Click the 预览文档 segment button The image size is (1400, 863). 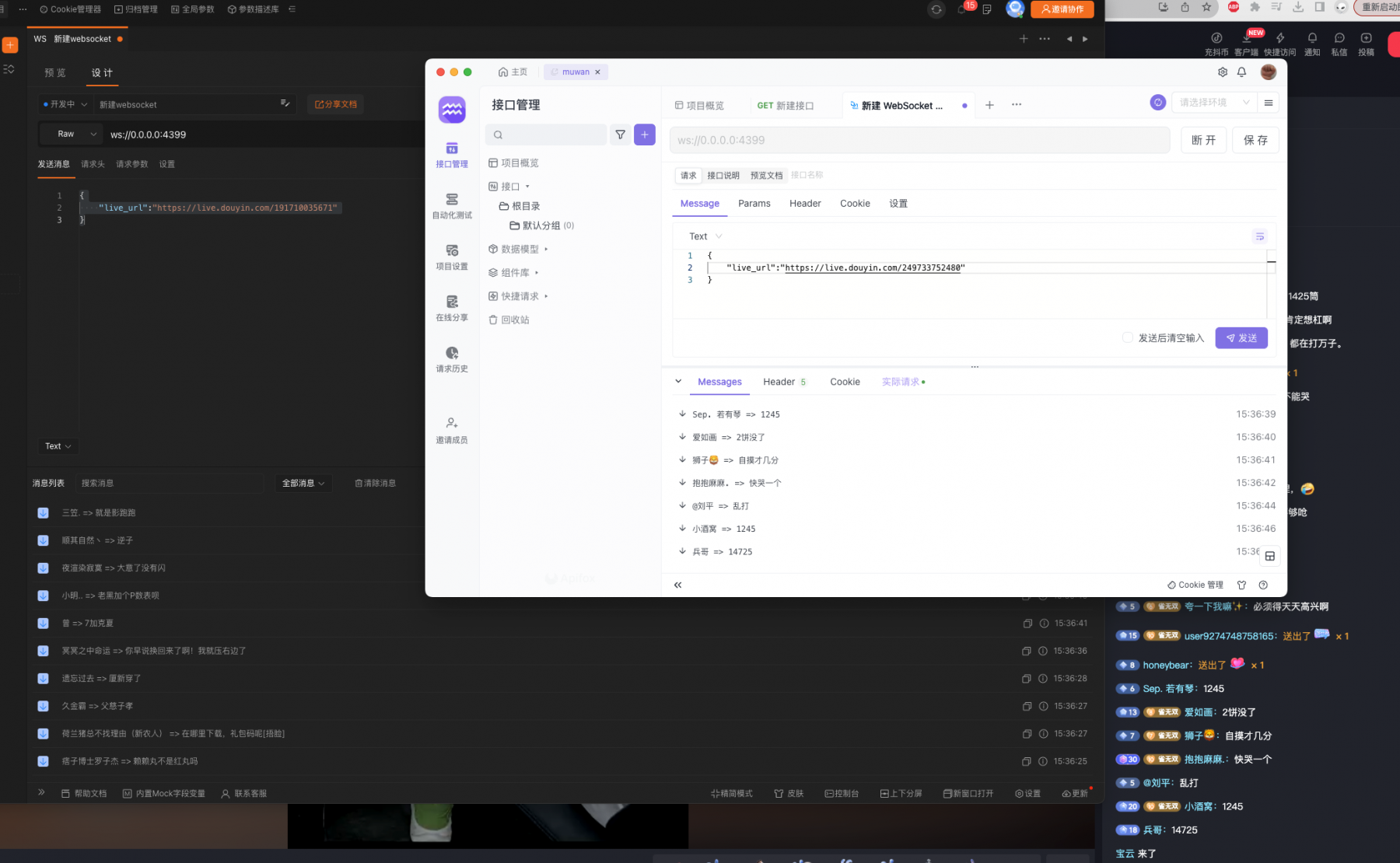tap(766, 176)
